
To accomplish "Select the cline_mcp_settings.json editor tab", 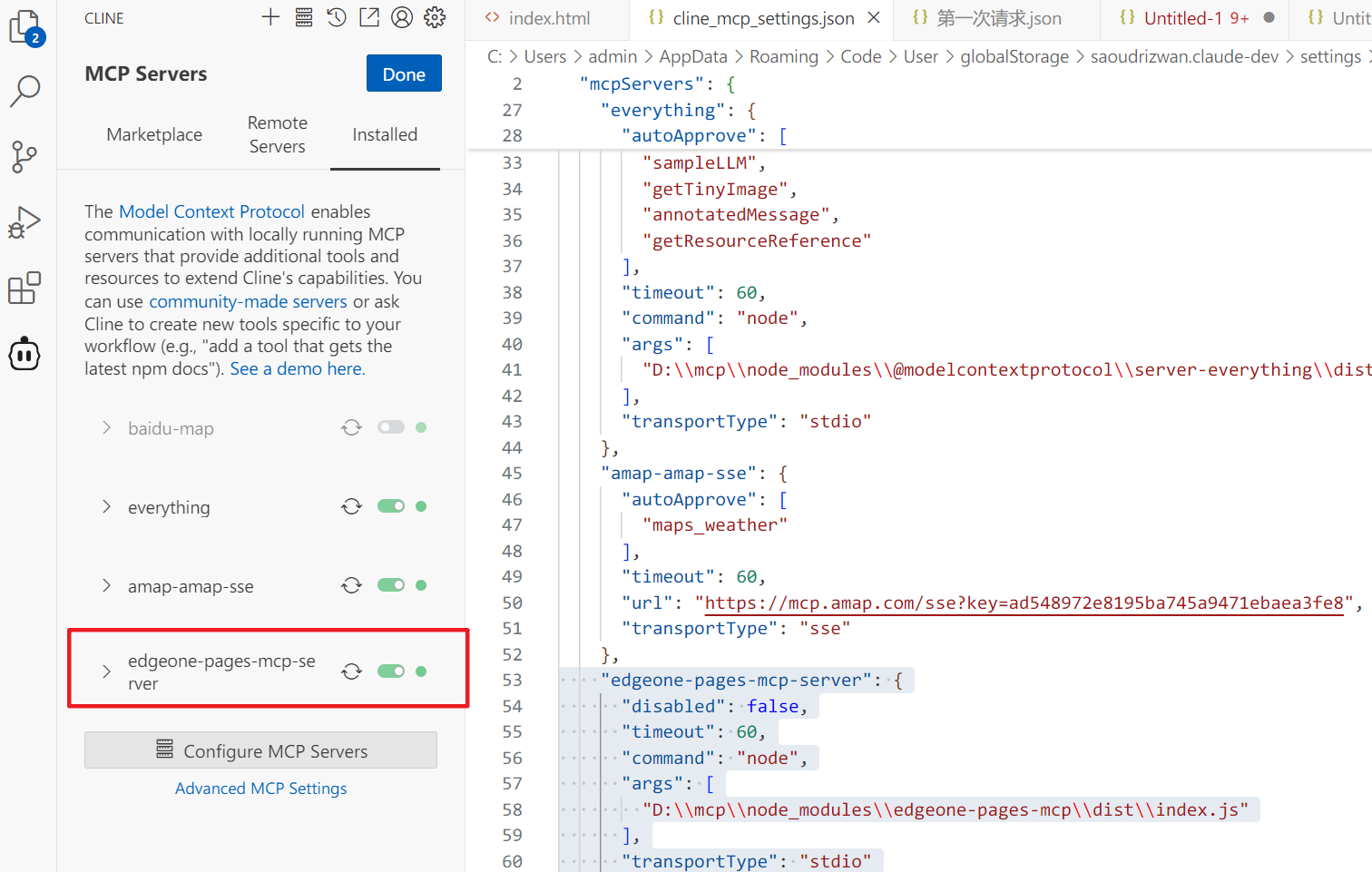I will (763, 18).
